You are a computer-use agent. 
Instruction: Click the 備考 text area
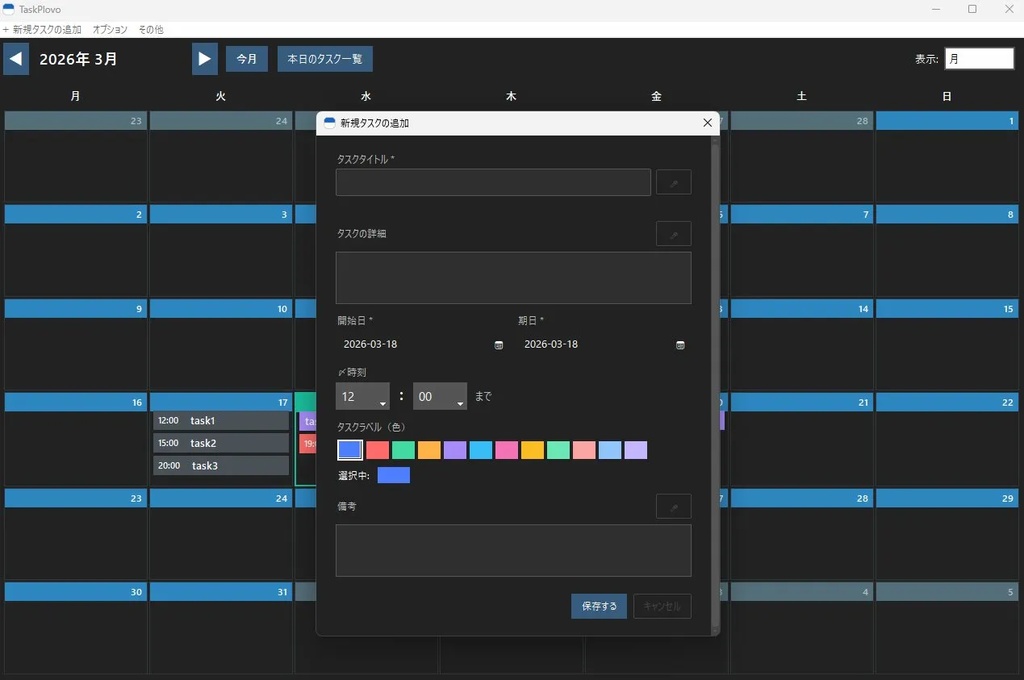click(513, 551)
